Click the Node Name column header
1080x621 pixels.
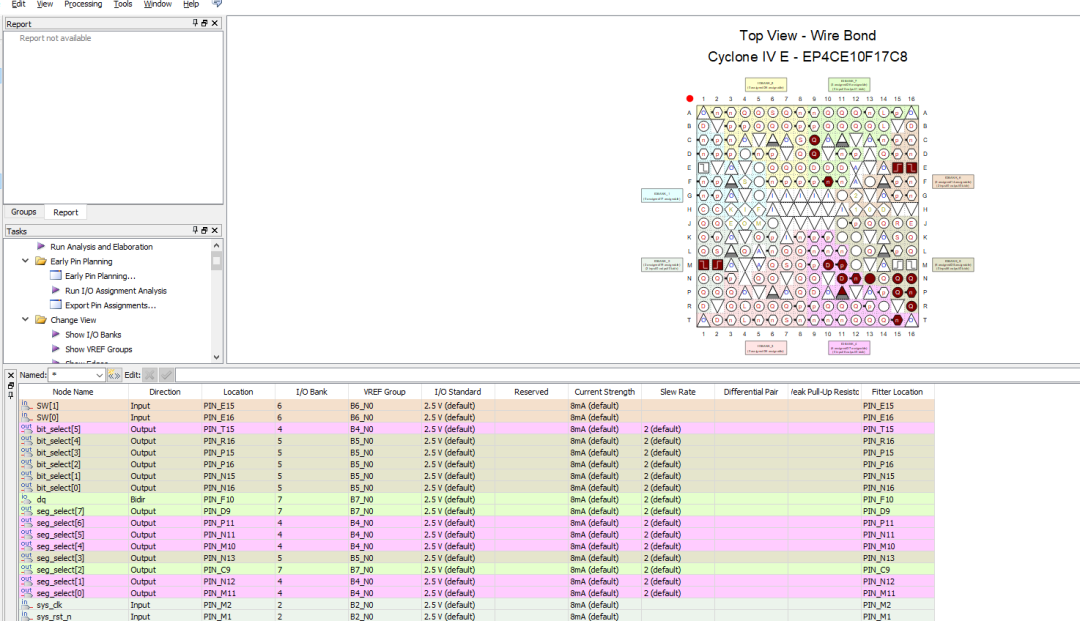[73, 392]
